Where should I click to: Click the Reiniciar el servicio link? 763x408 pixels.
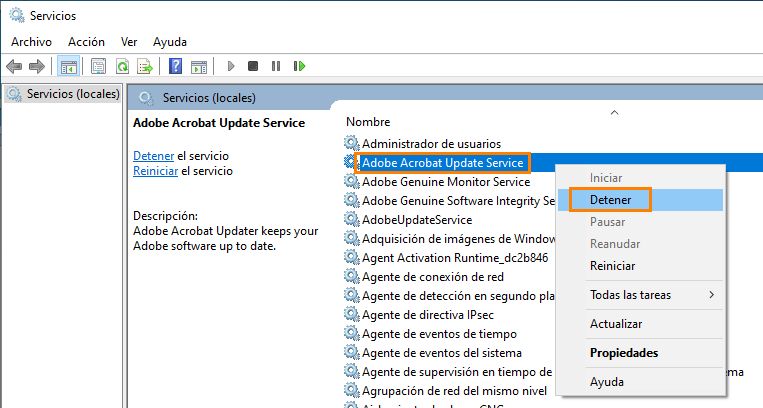click(x=155, y=171)
